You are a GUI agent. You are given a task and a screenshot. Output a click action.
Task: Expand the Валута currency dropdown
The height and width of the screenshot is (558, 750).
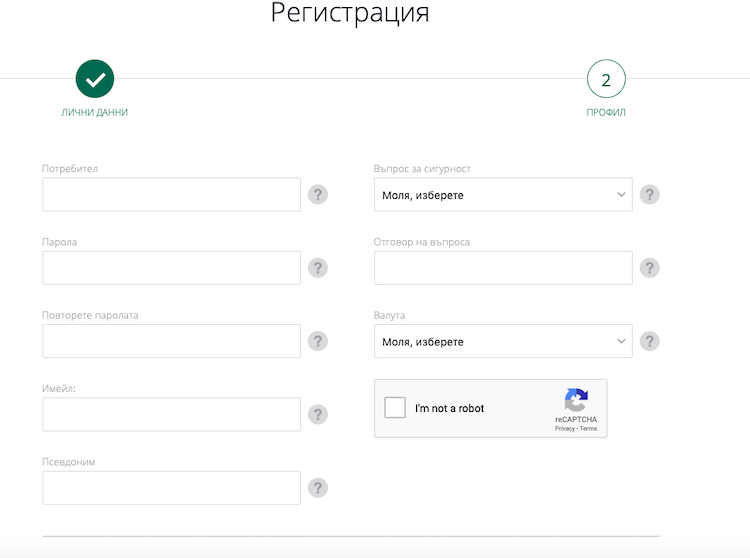point(503,341)
